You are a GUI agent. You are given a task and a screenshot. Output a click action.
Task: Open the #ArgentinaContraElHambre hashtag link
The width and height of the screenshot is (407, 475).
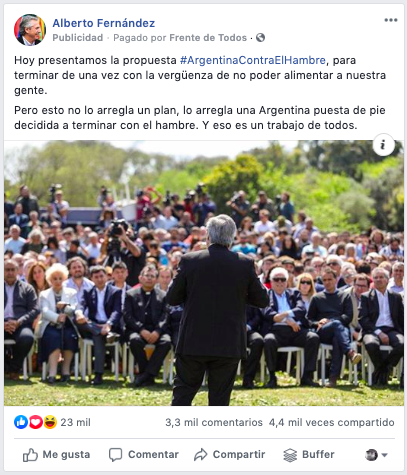pos(253,60)
